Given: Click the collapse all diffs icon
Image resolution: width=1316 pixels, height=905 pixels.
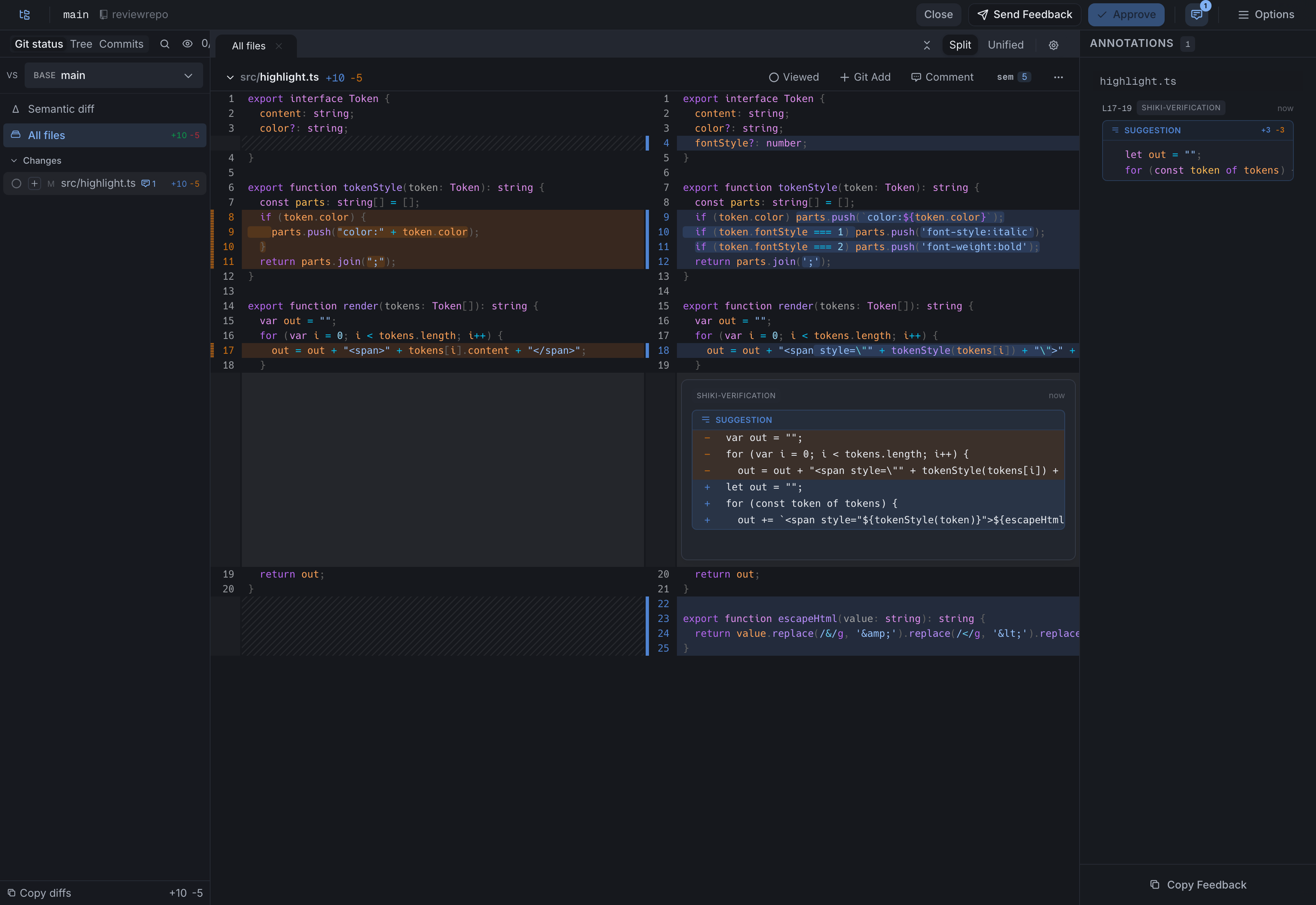Looking at the screenshot, I should [x=927, y=45].
